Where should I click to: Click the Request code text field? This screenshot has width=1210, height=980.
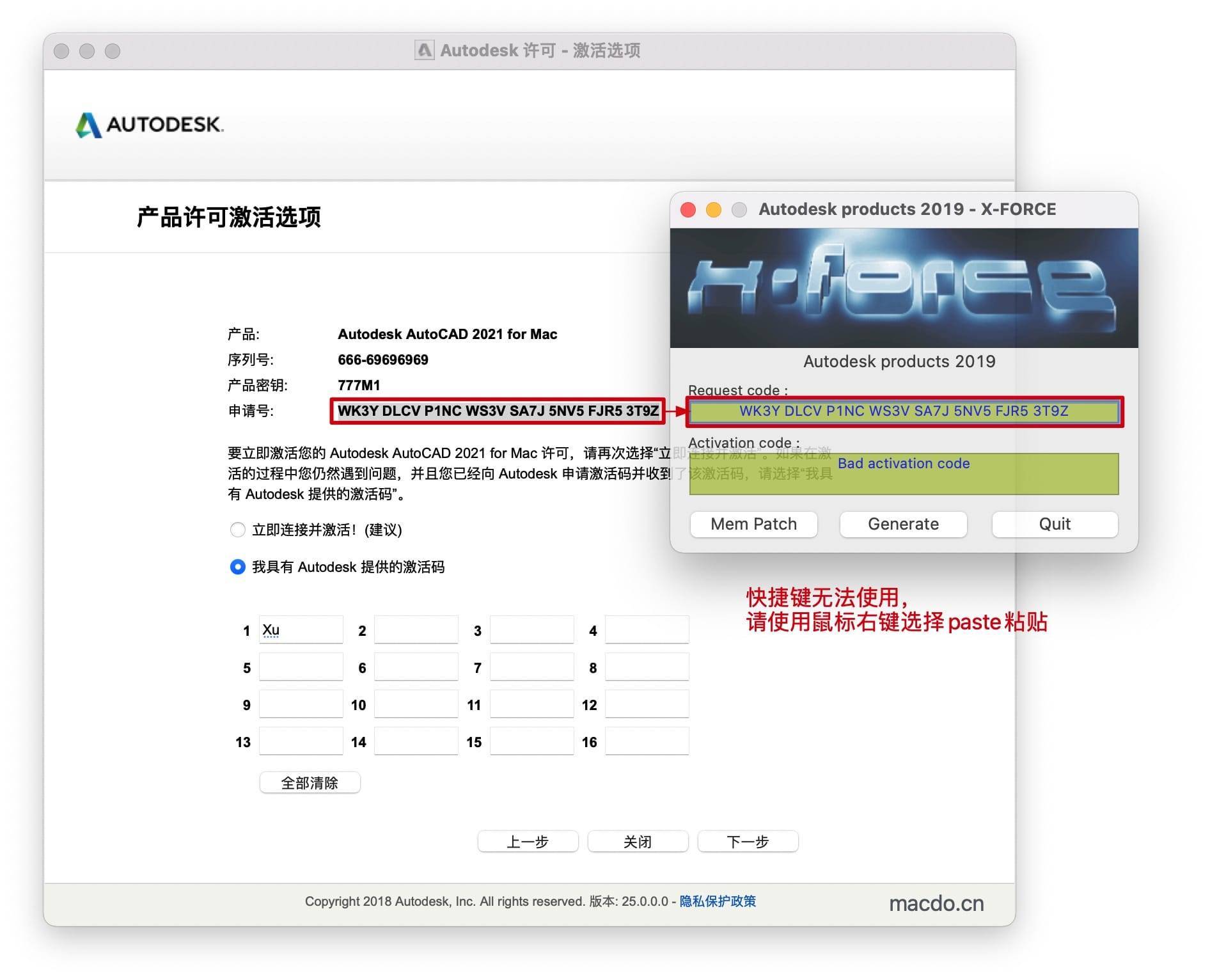tap(903, 411)
